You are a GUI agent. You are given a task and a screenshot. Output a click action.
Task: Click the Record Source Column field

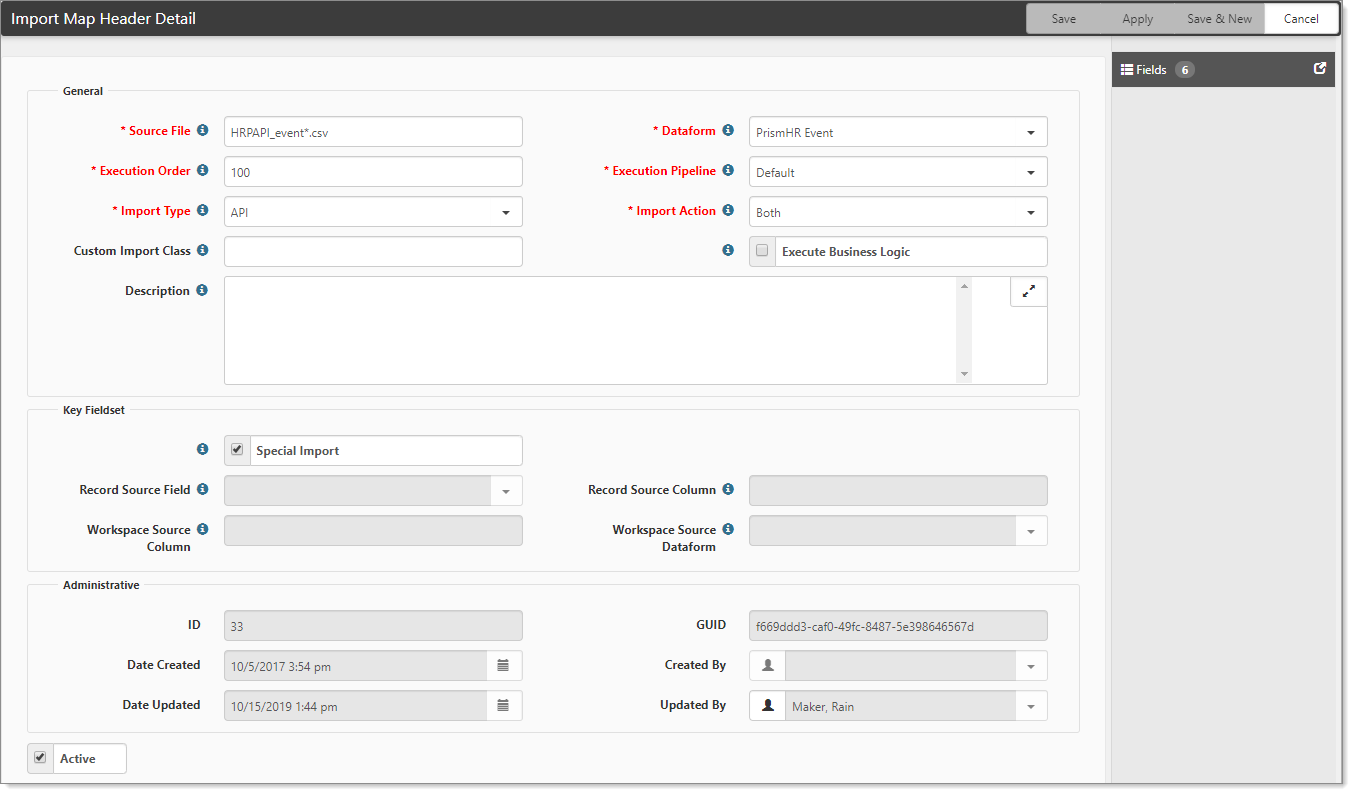pyautogui.click(x=898, y=491)
